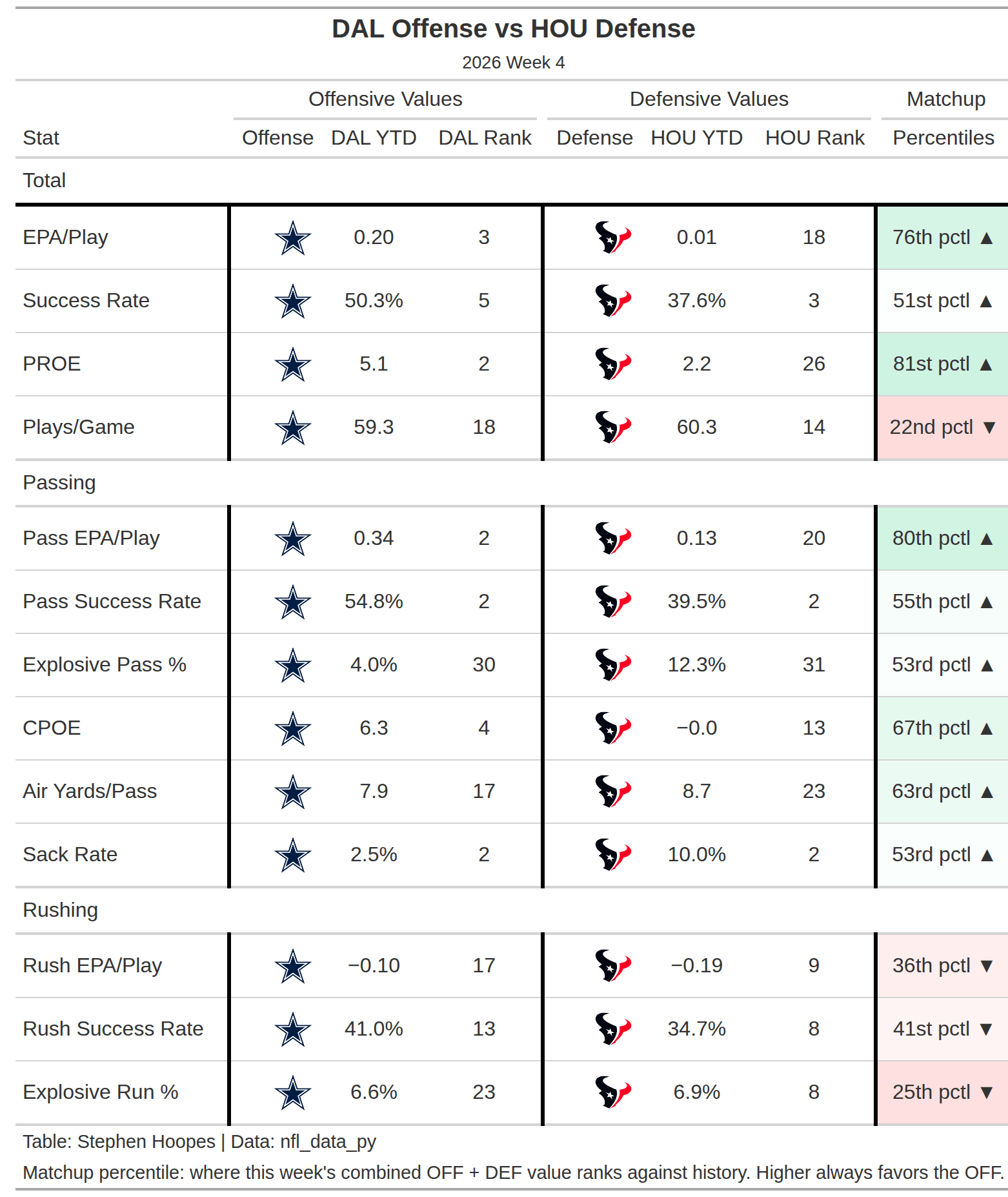Click the down arrow beside 22nd pctl

pos(989,427)
